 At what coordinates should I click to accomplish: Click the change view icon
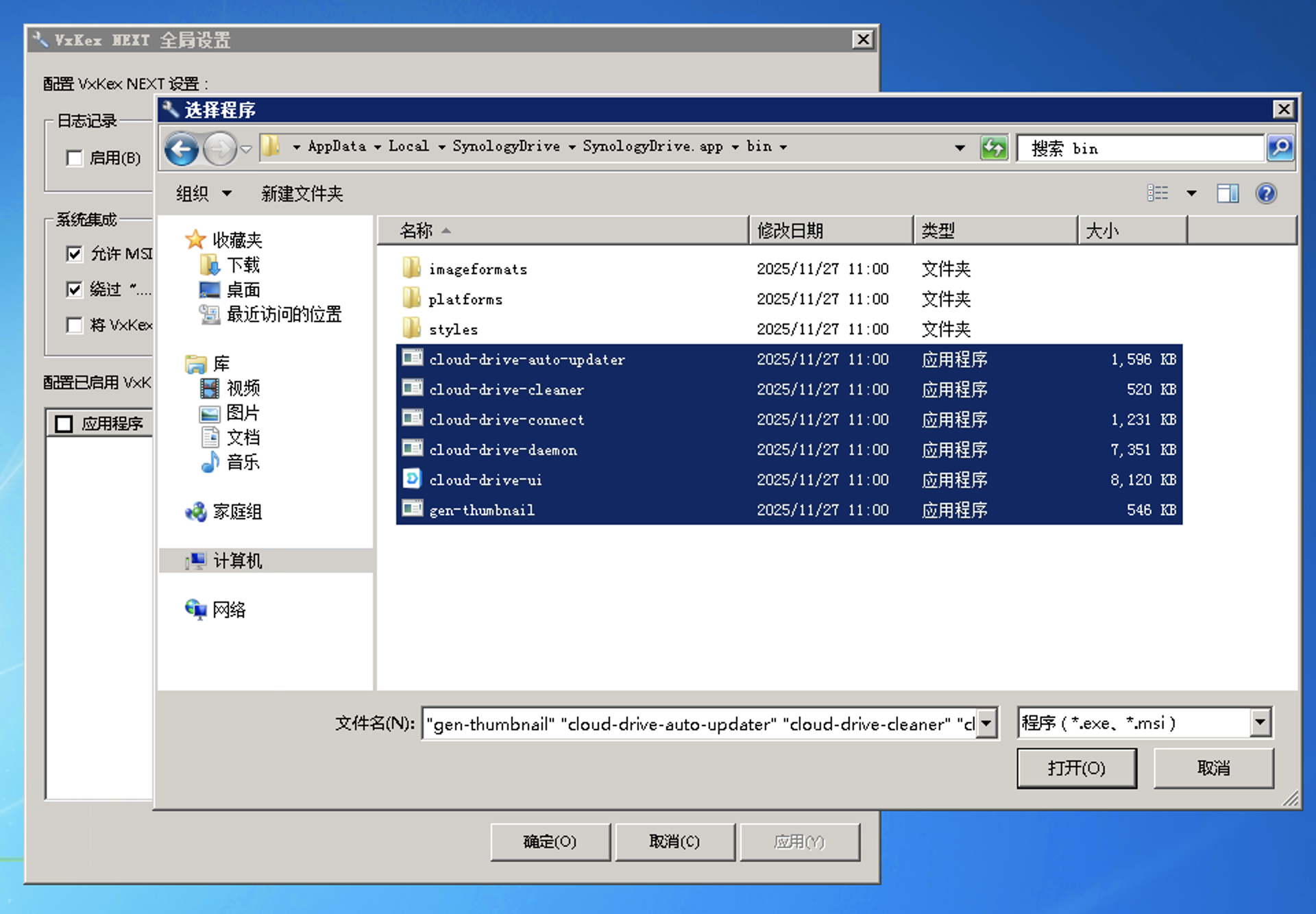(x=1158, y=194)
